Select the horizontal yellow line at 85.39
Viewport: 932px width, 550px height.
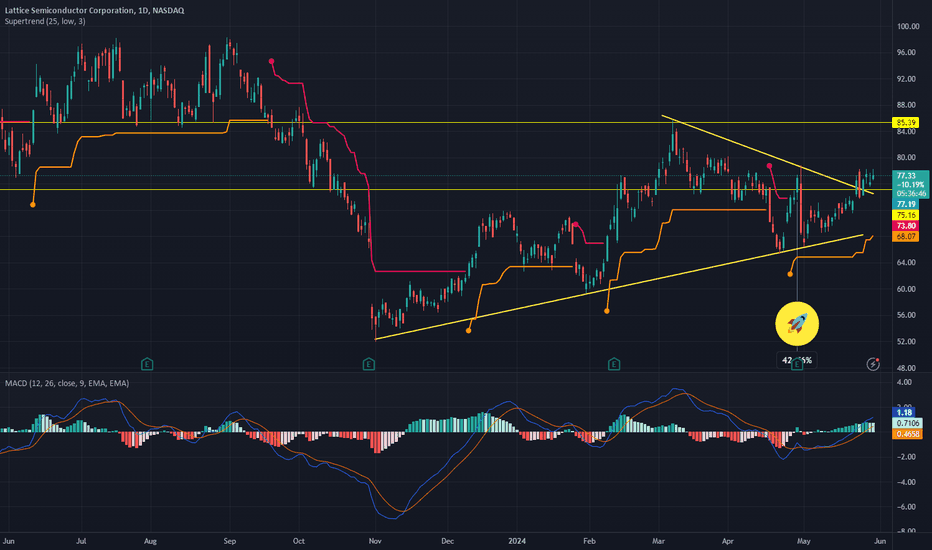(446, 122)
